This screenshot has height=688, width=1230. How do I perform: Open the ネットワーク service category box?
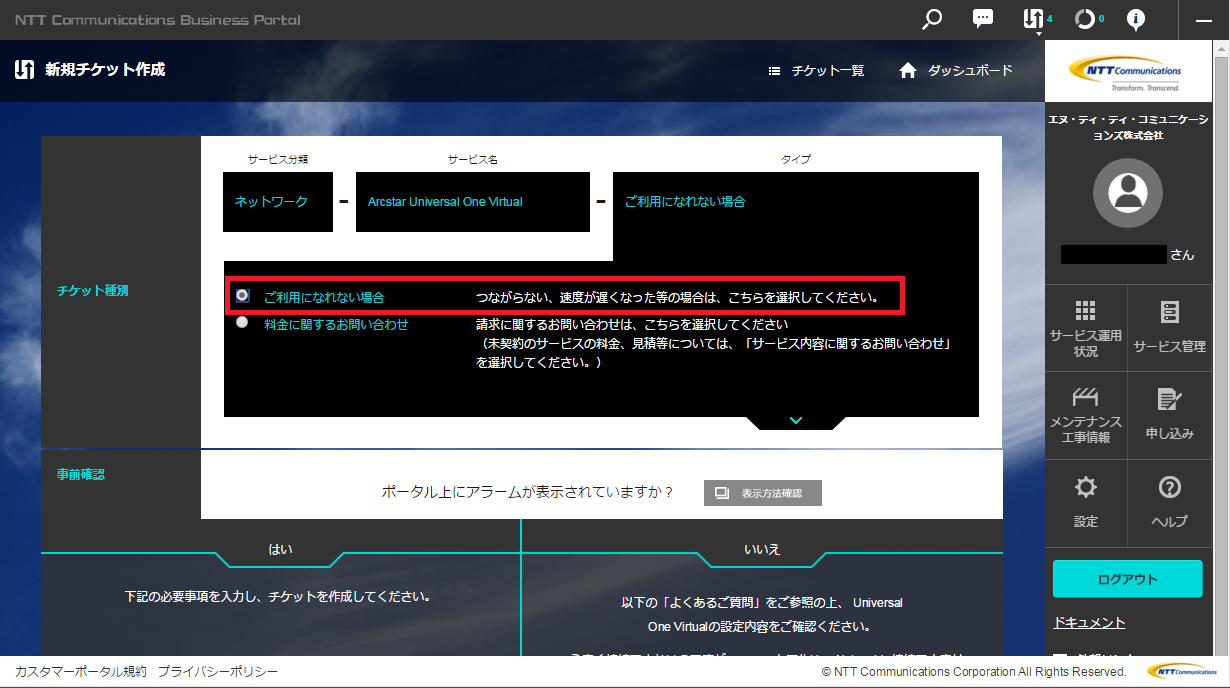pyautogui.click(x=278, y=202)
